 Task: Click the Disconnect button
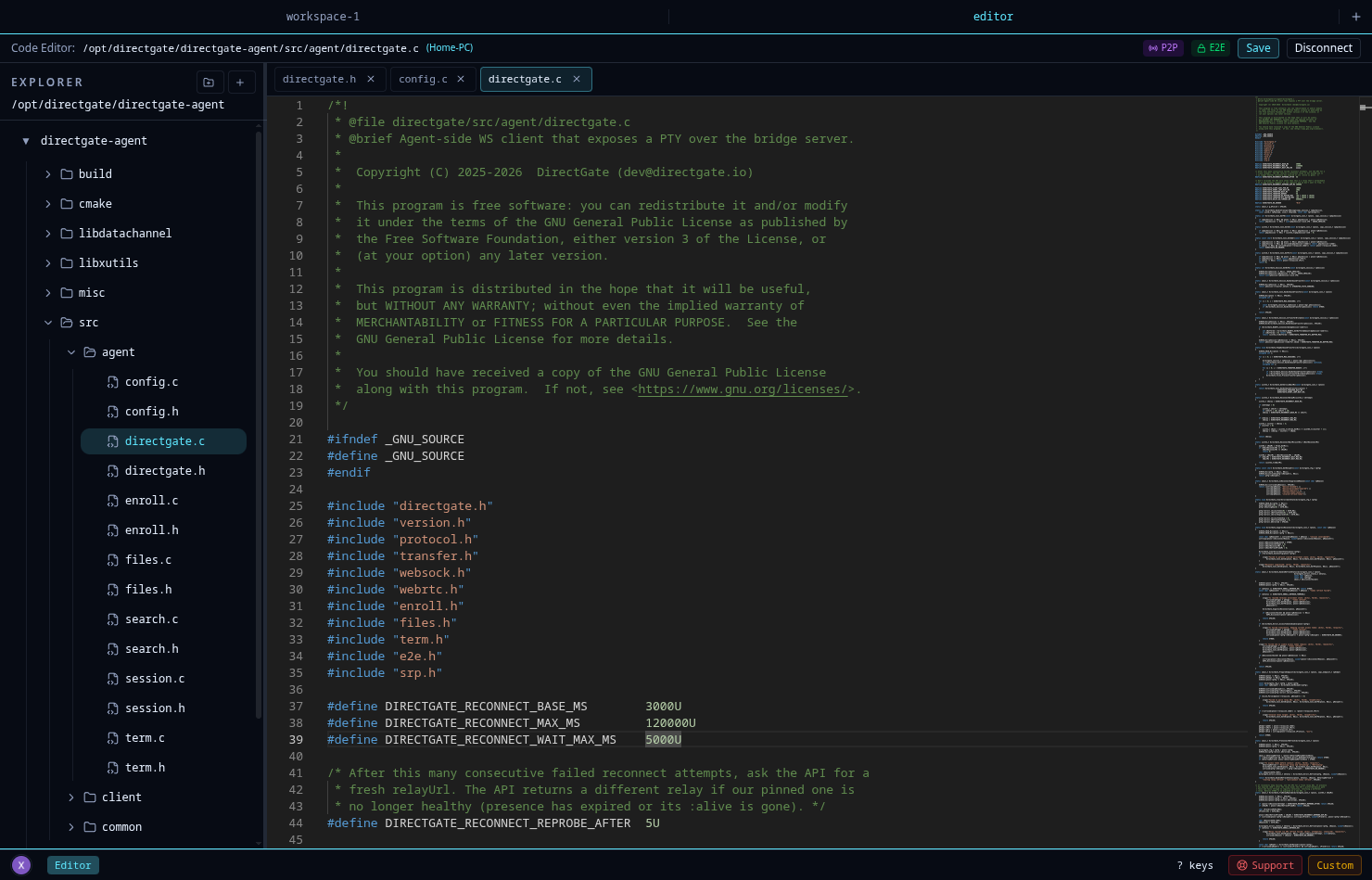click(1323, 48)
